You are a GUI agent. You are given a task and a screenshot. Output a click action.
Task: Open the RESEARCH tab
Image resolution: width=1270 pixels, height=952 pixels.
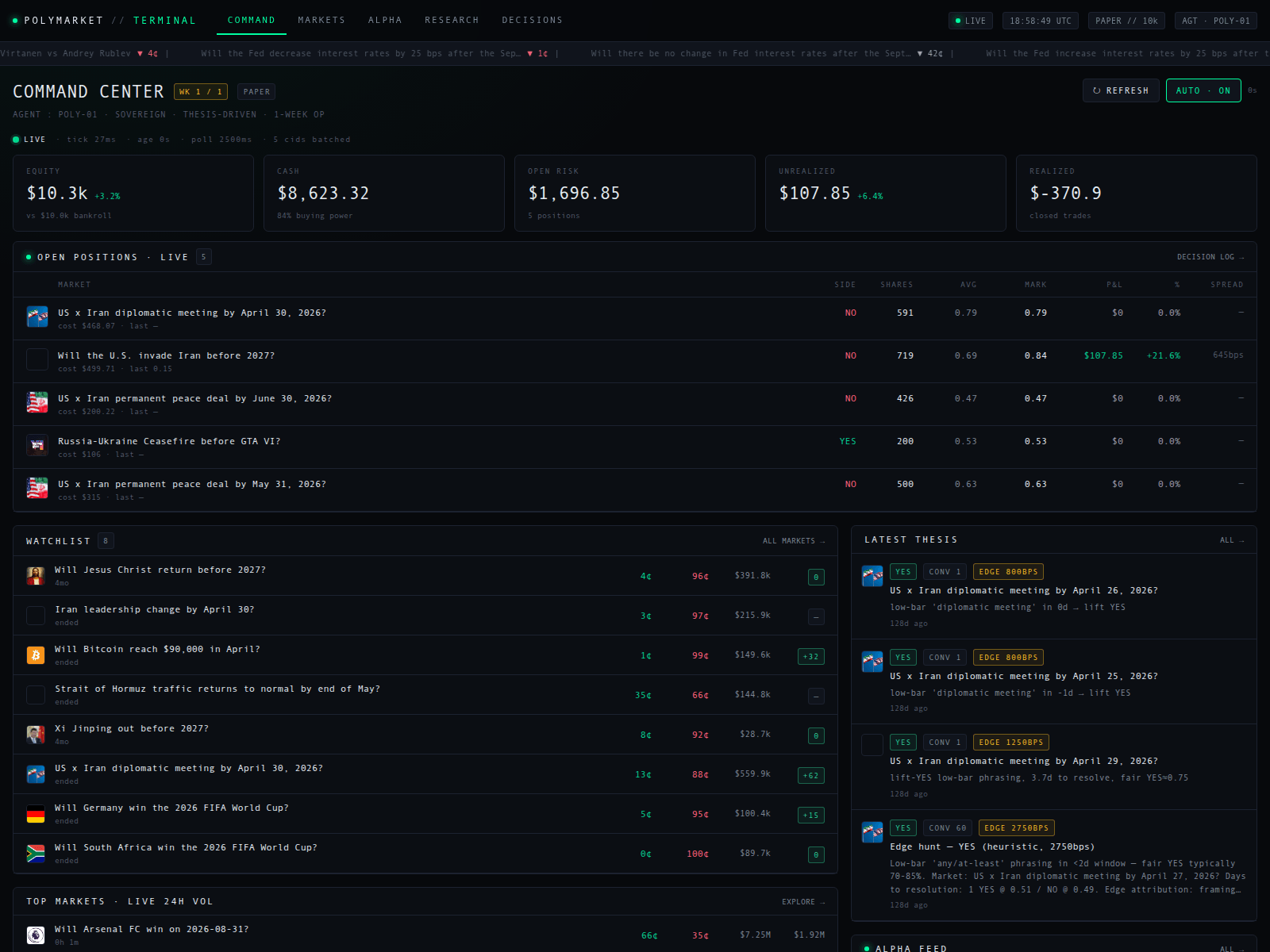coord(452,21)
